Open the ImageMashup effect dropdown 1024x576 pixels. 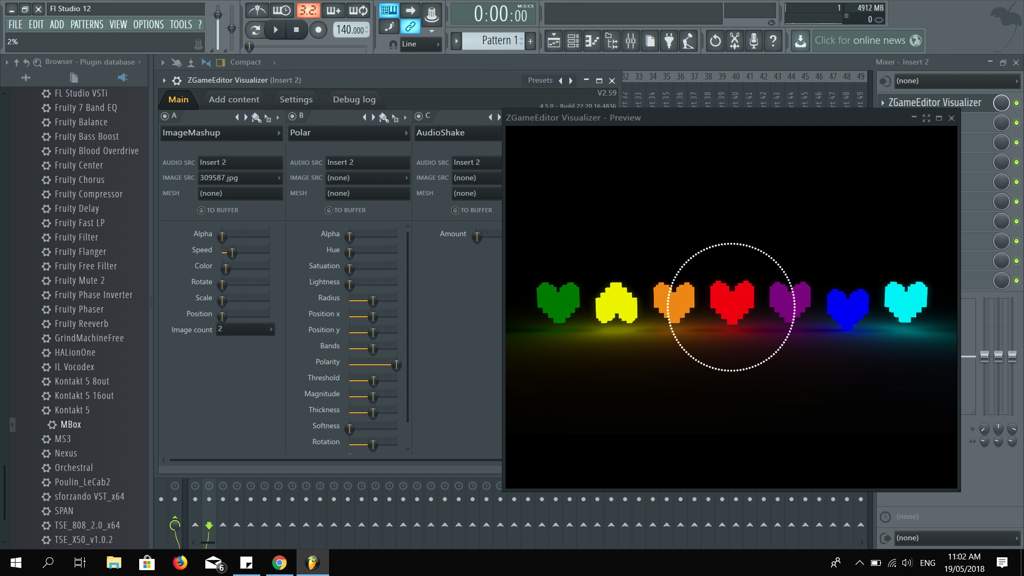(221, 133)
